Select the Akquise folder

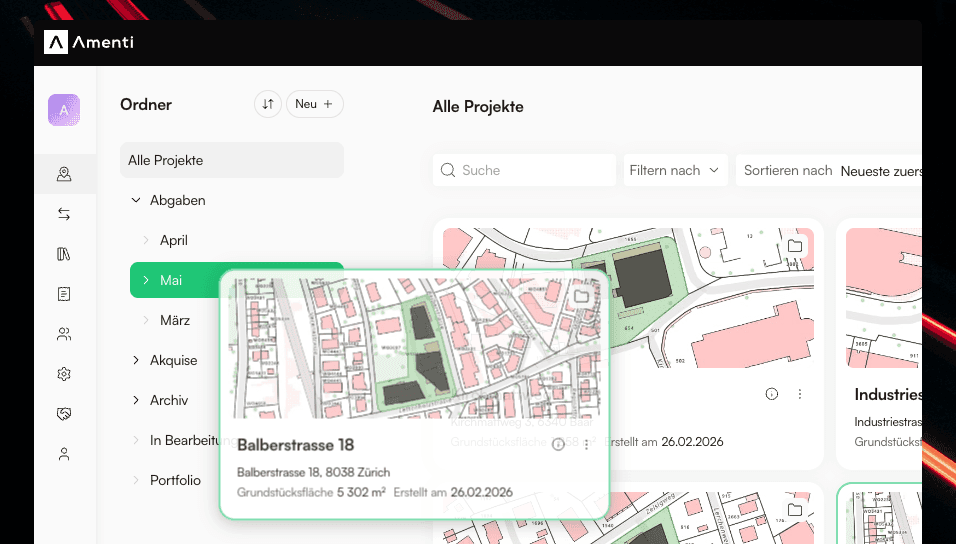point(174,360)
